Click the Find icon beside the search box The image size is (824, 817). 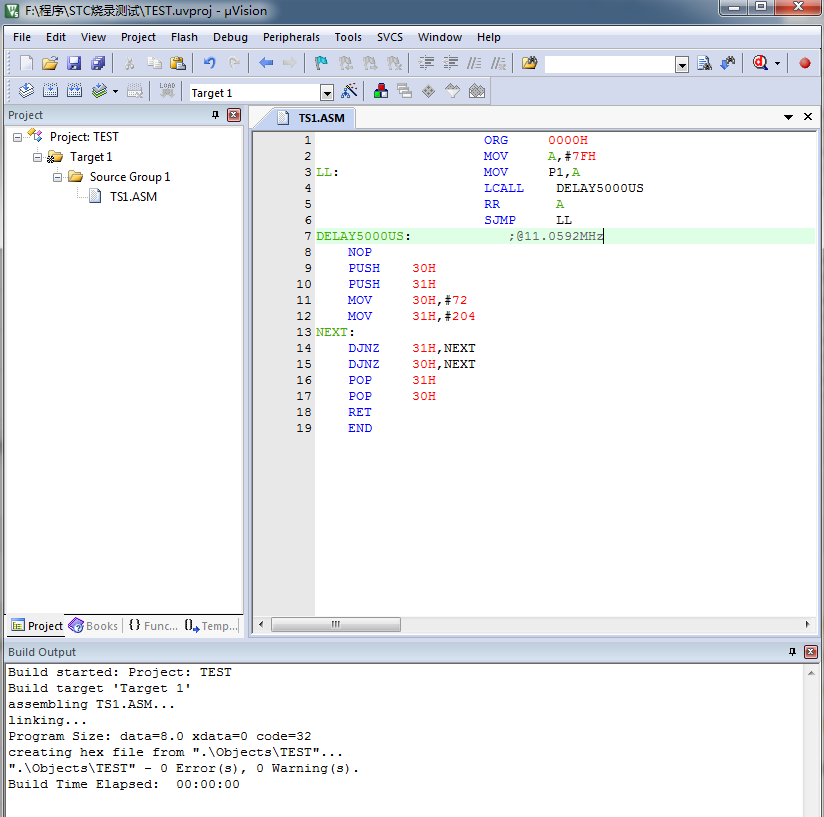[x=704, y=64]
